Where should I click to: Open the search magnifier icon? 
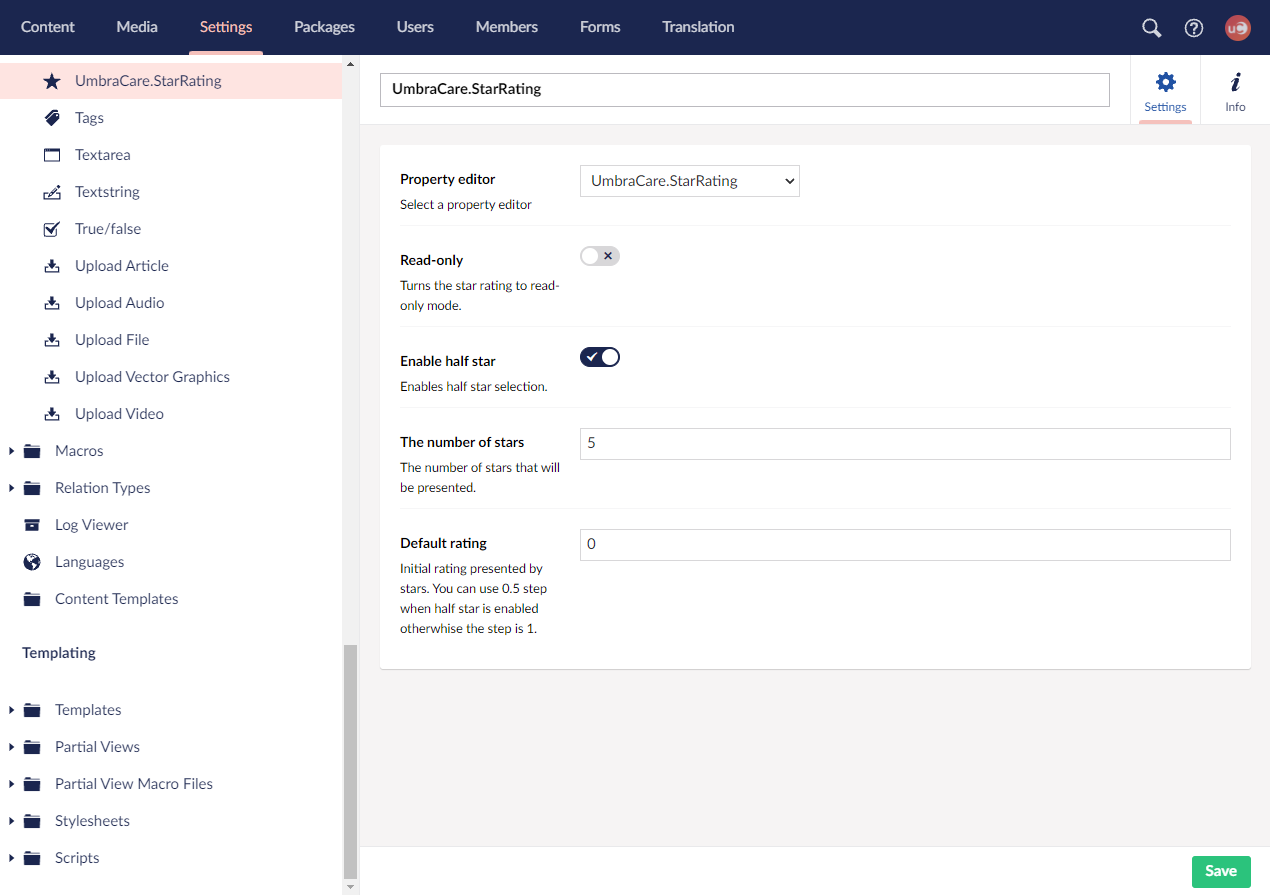1152,28
